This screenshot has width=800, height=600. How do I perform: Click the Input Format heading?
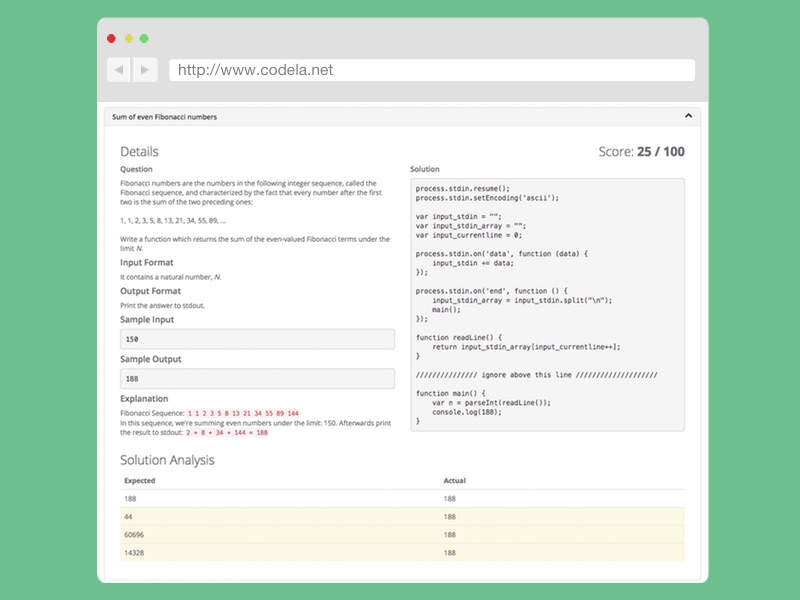coord(146,262)
